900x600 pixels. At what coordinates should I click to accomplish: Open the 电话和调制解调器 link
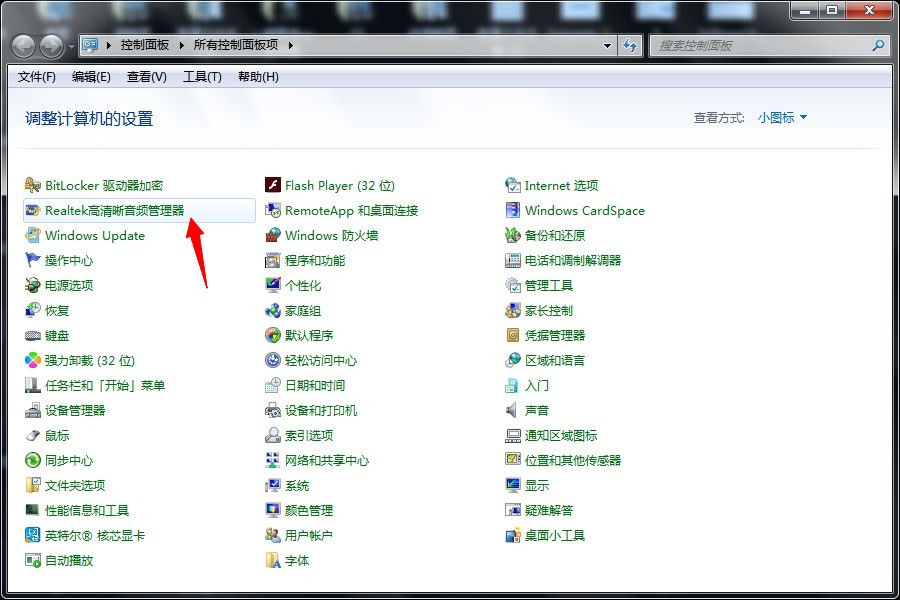coord(573,261)
